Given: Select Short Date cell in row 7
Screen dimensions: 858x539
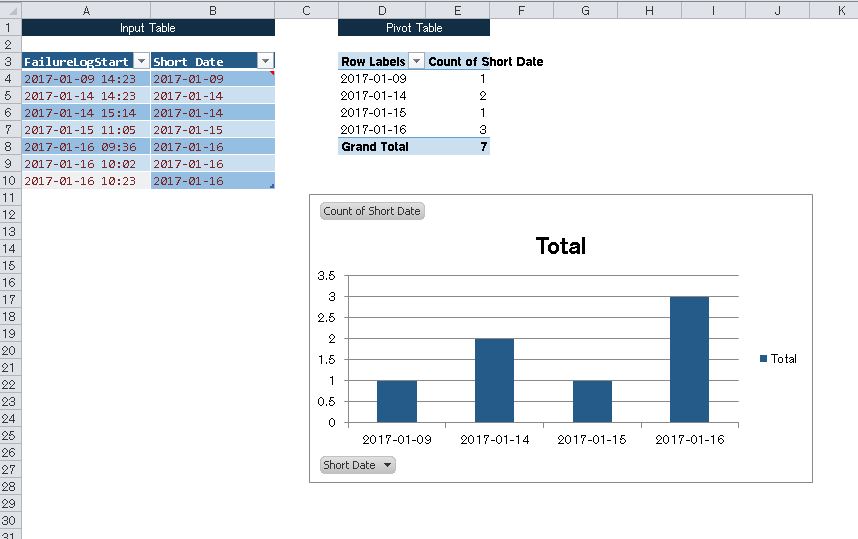Looking at the screenshot, I should [x=212, y=130].
